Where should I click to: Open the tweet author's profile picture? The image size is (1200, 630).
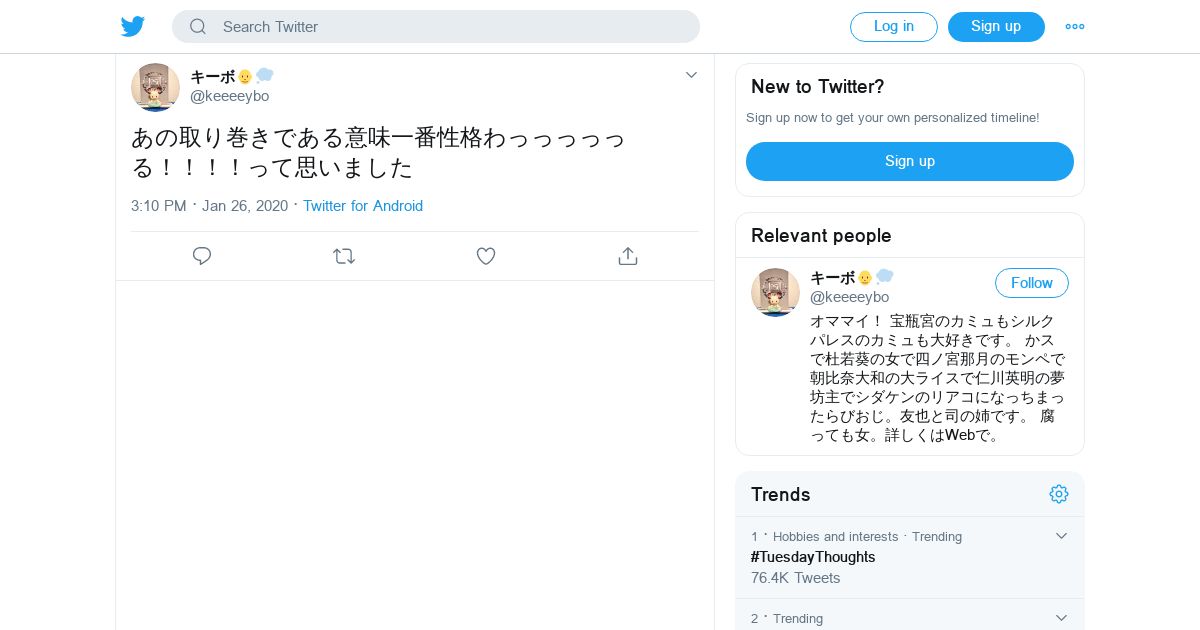(155, 87)
